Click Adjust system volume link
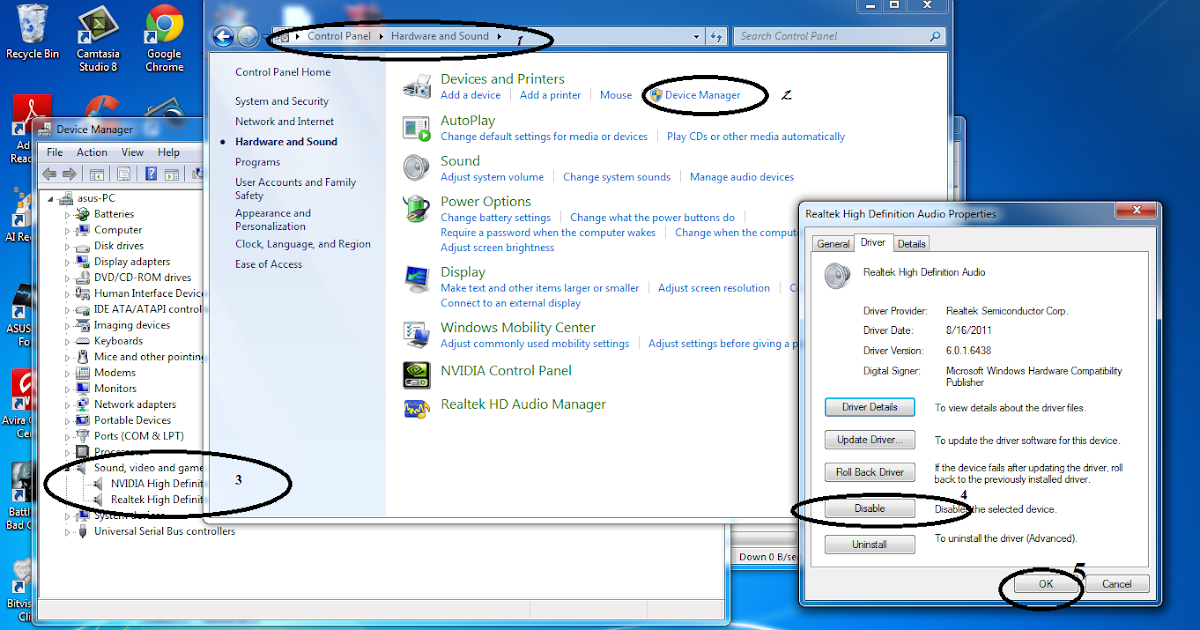The height and width of the screenshot is (630, 1200). (492, 177)
